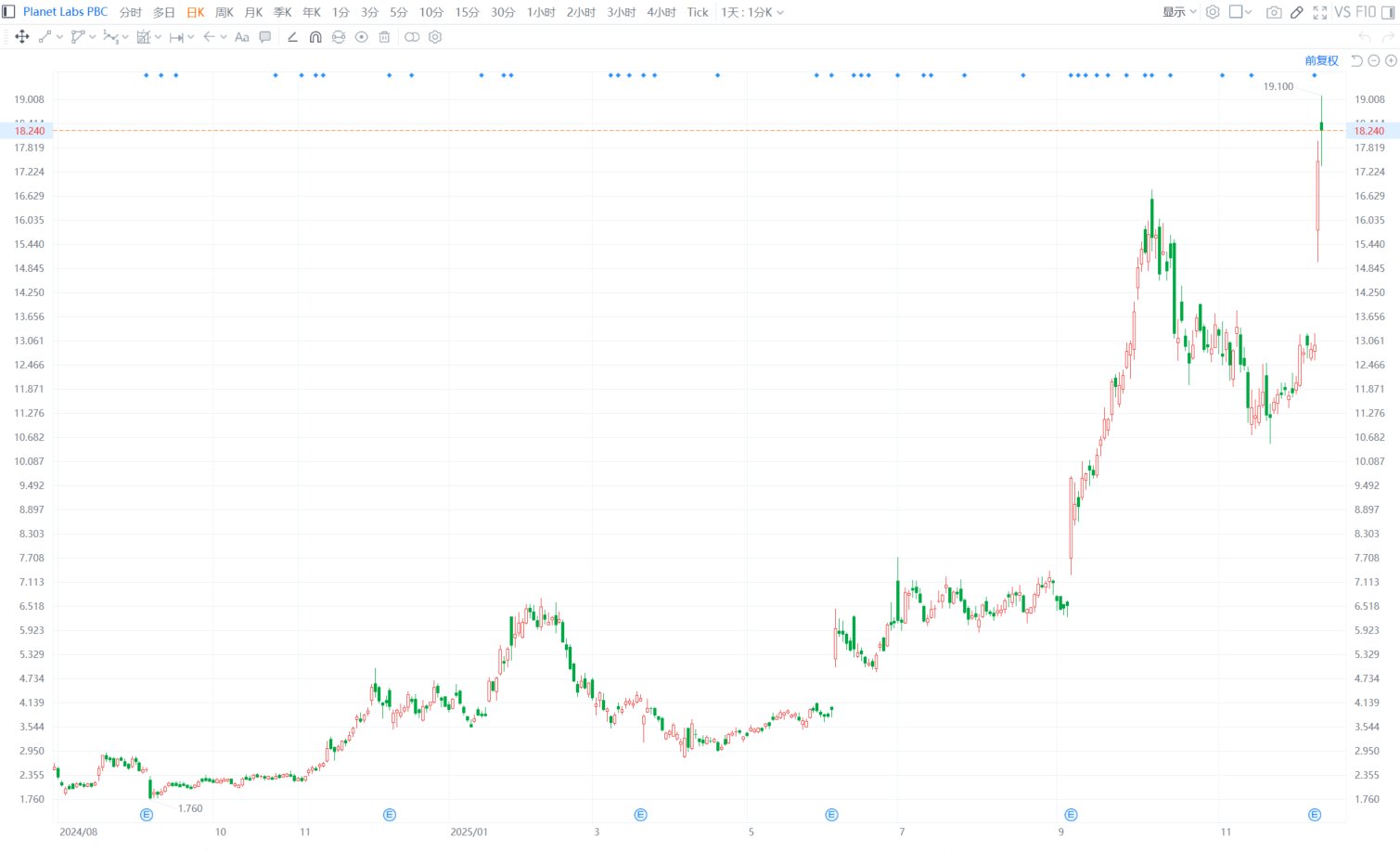Image resolution: width=1400 pixels, height=851 pixels.
Task: Click the last earnings E marker at right
Action: 1315,815
